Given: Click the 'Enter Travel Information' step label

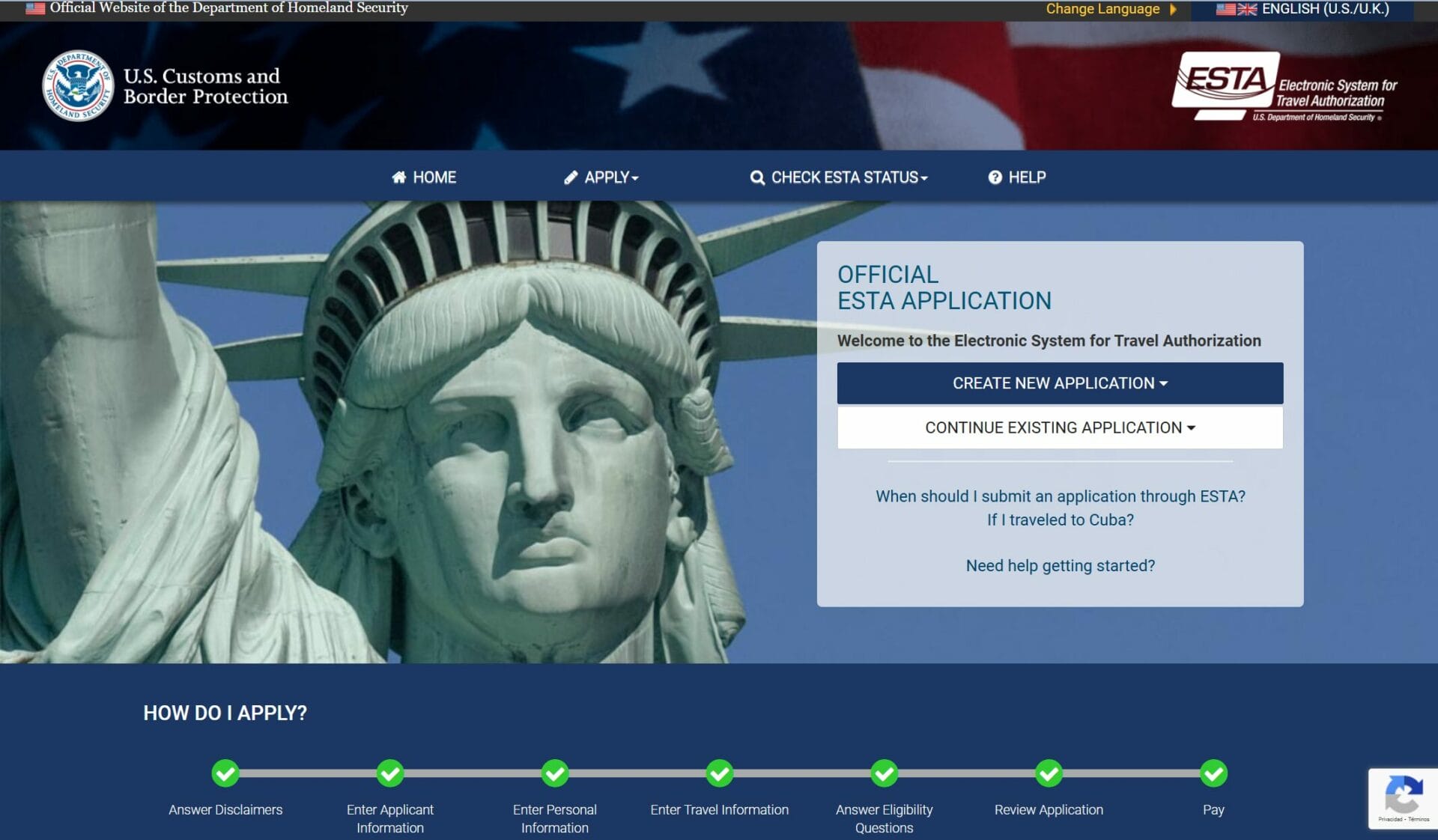Looking at the screenshot, I should (720, 810).
